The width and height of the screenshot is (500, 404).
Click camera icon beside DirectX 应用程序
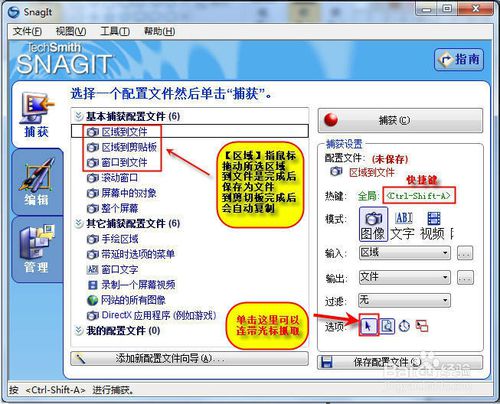93,316
